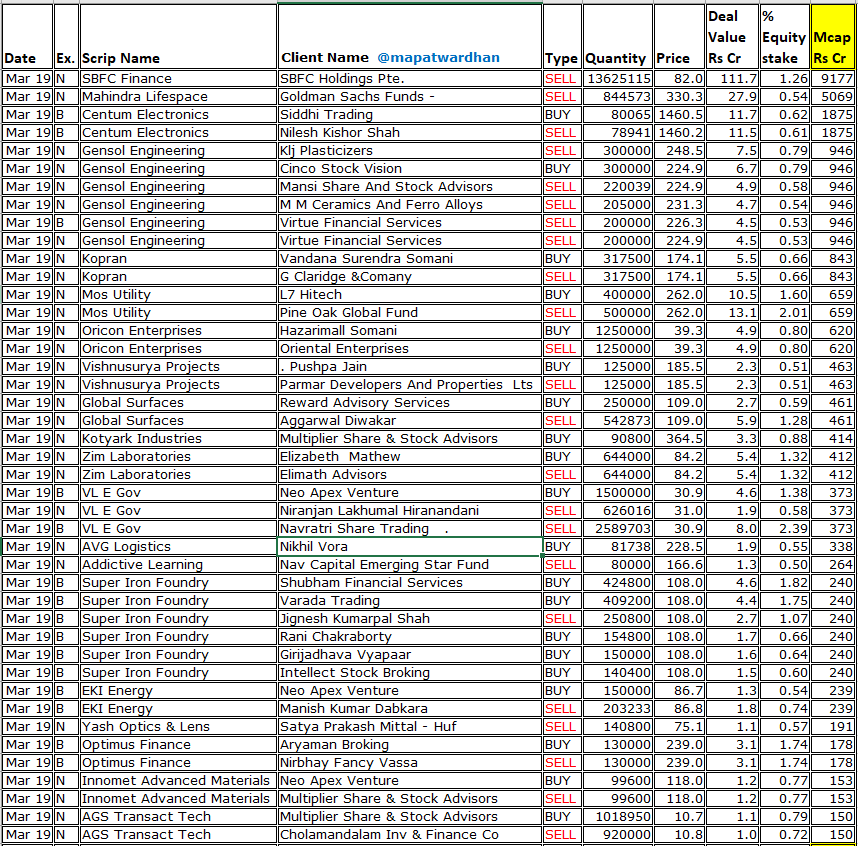Screen dimensions: 858x846
Task: Select the 'Hazarimall Somani' cell
Action: coord(410,331)
